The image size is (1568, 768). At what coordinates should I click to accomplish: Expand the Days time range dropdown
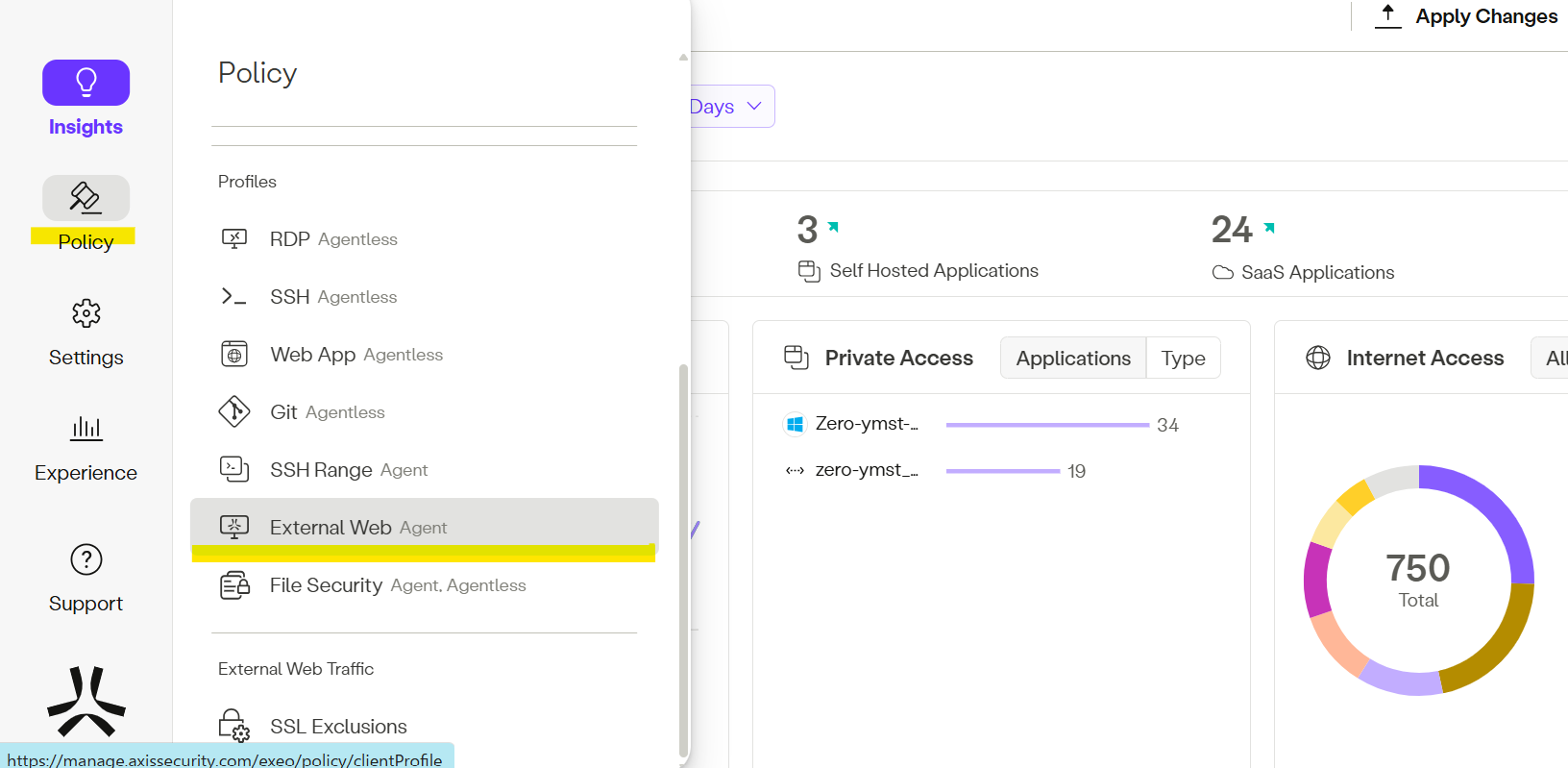pyautogui.click(x=731, y=107)
